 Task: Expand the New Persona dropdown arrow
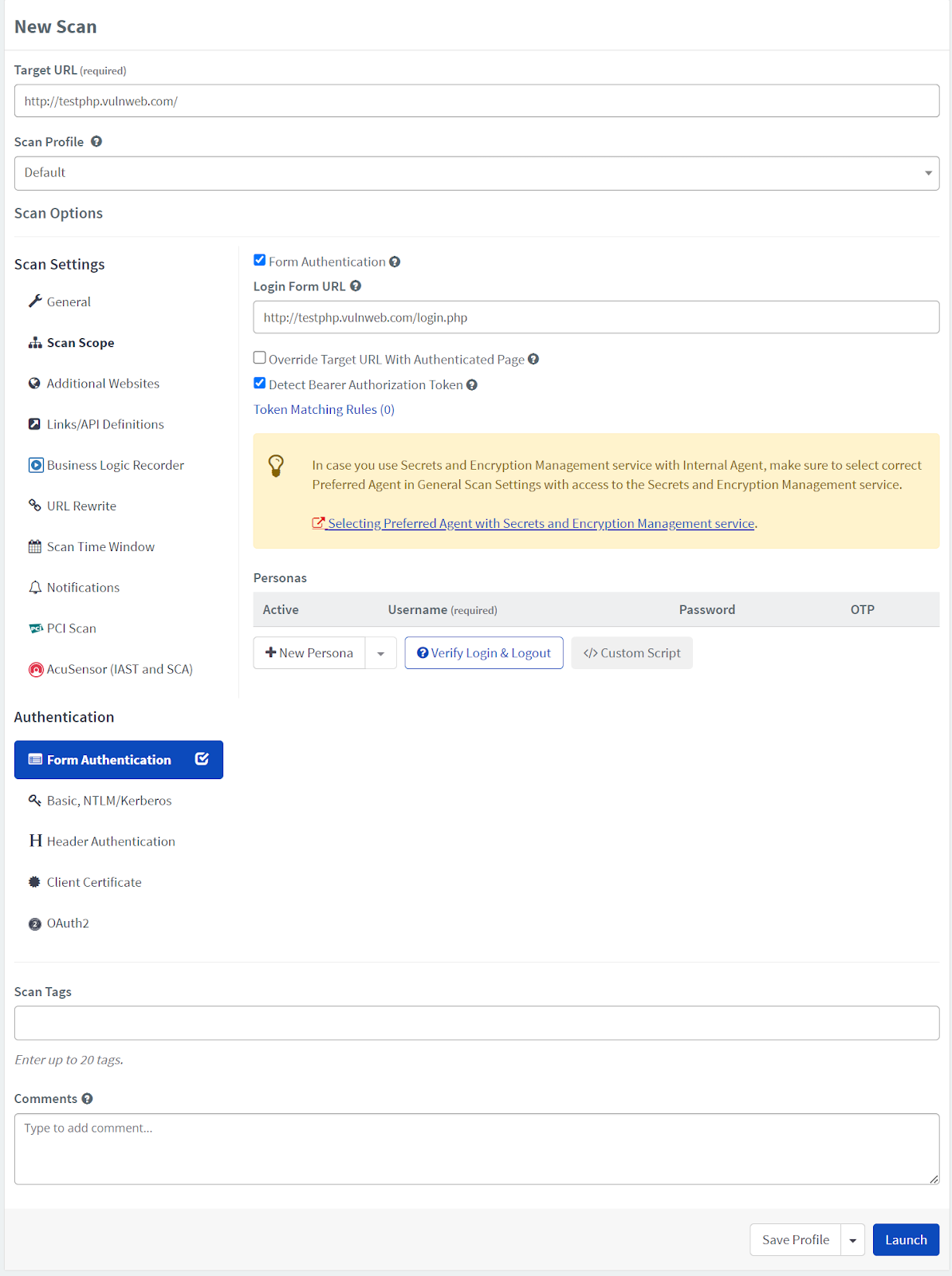pyautogui.click(x=381, y=653)
